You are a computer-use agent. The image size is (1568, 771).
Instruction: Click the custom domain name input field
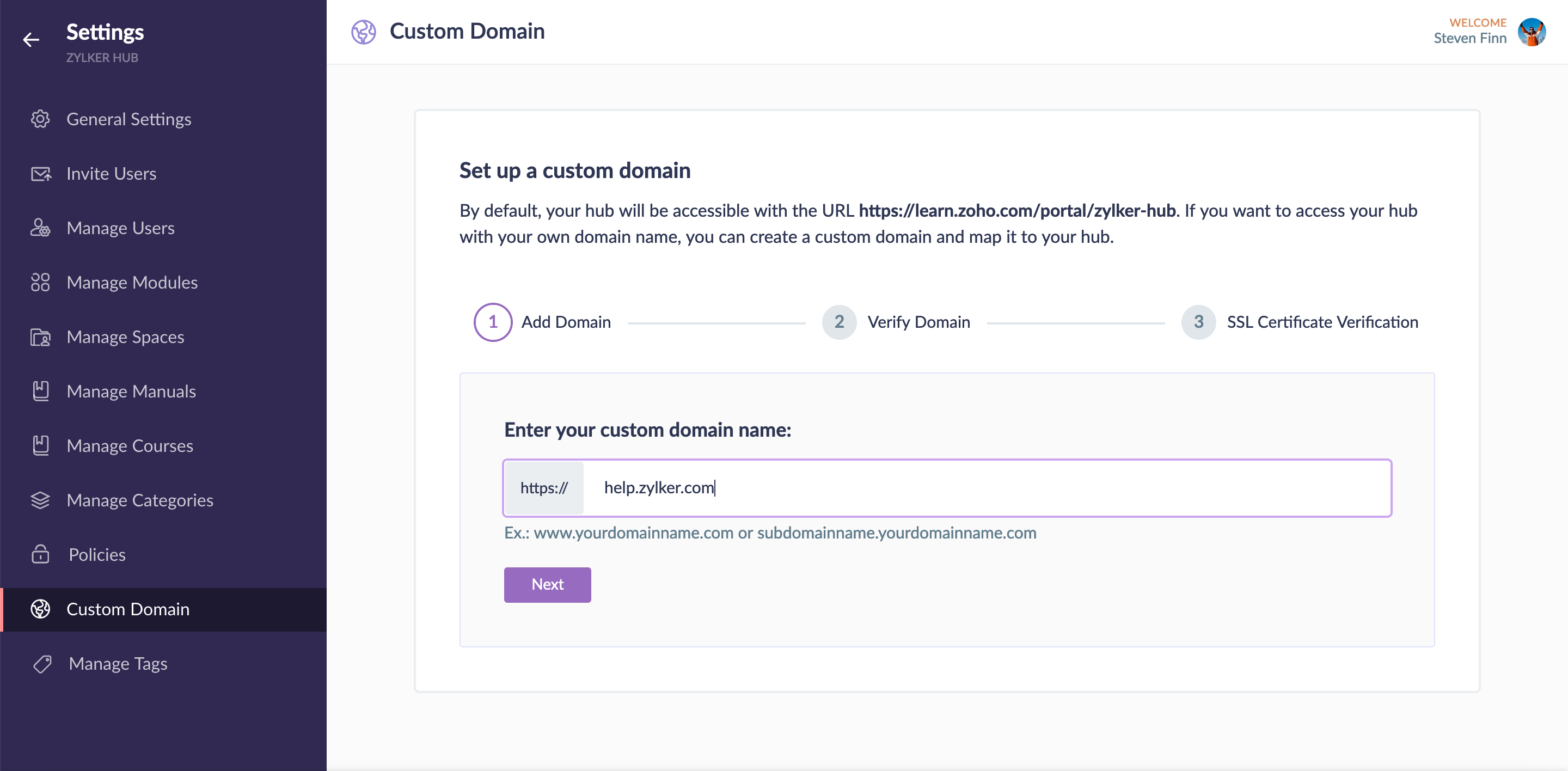tap(986, 488)
